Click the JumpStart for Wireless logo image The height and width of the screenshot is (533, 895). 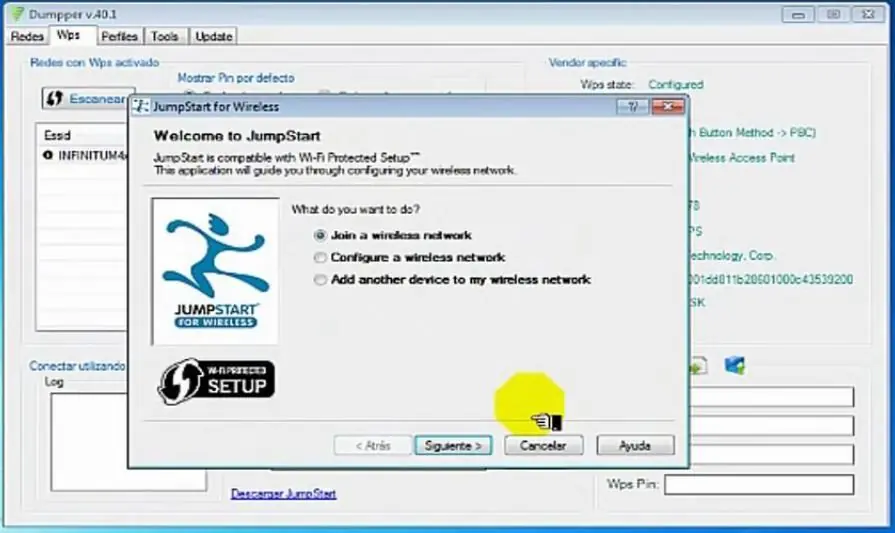215,272
